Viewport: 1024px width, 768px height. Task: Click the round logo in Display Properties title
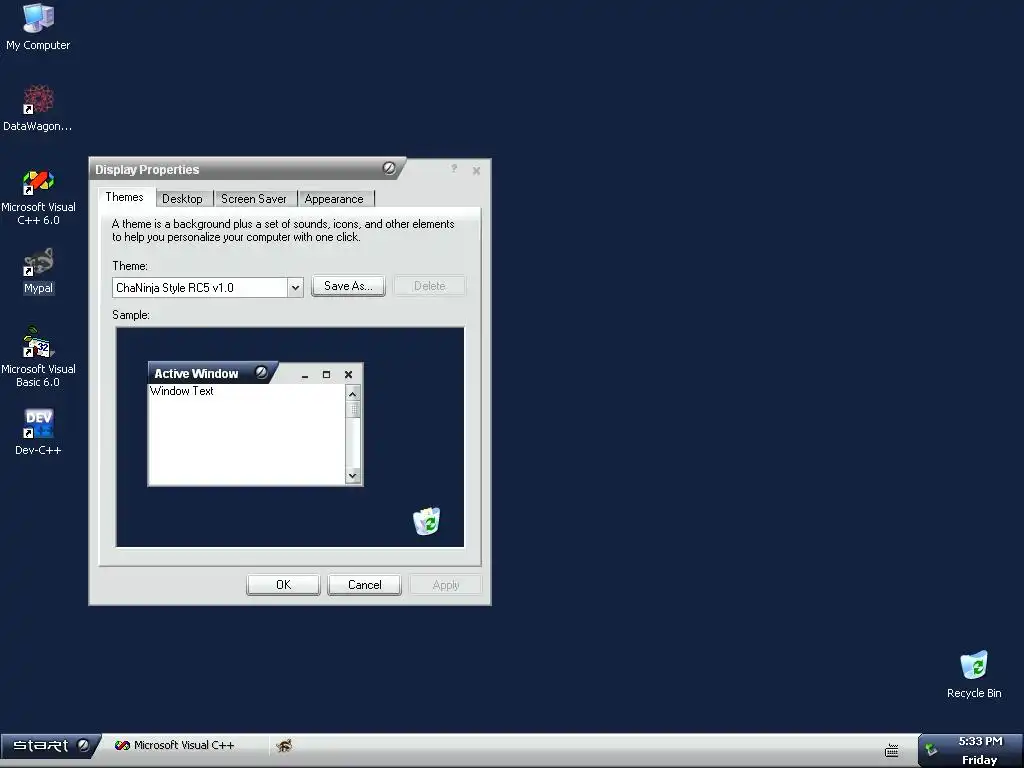389,168
